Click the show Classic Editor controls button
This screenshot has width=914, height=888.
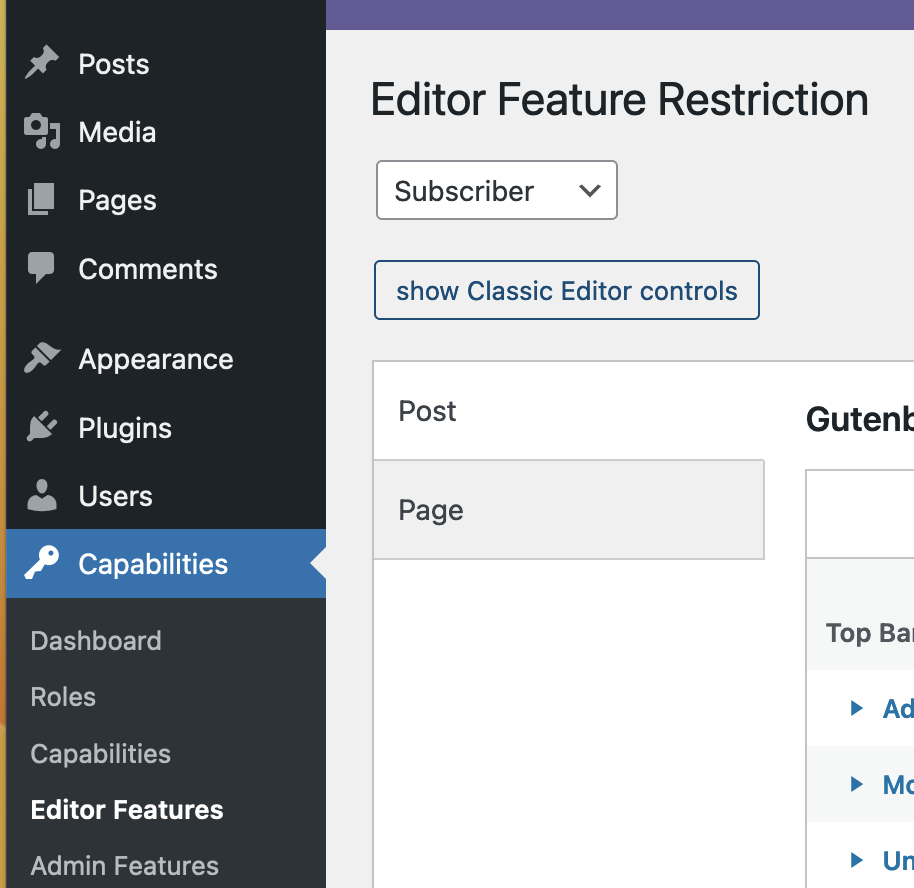click(566, 290)
